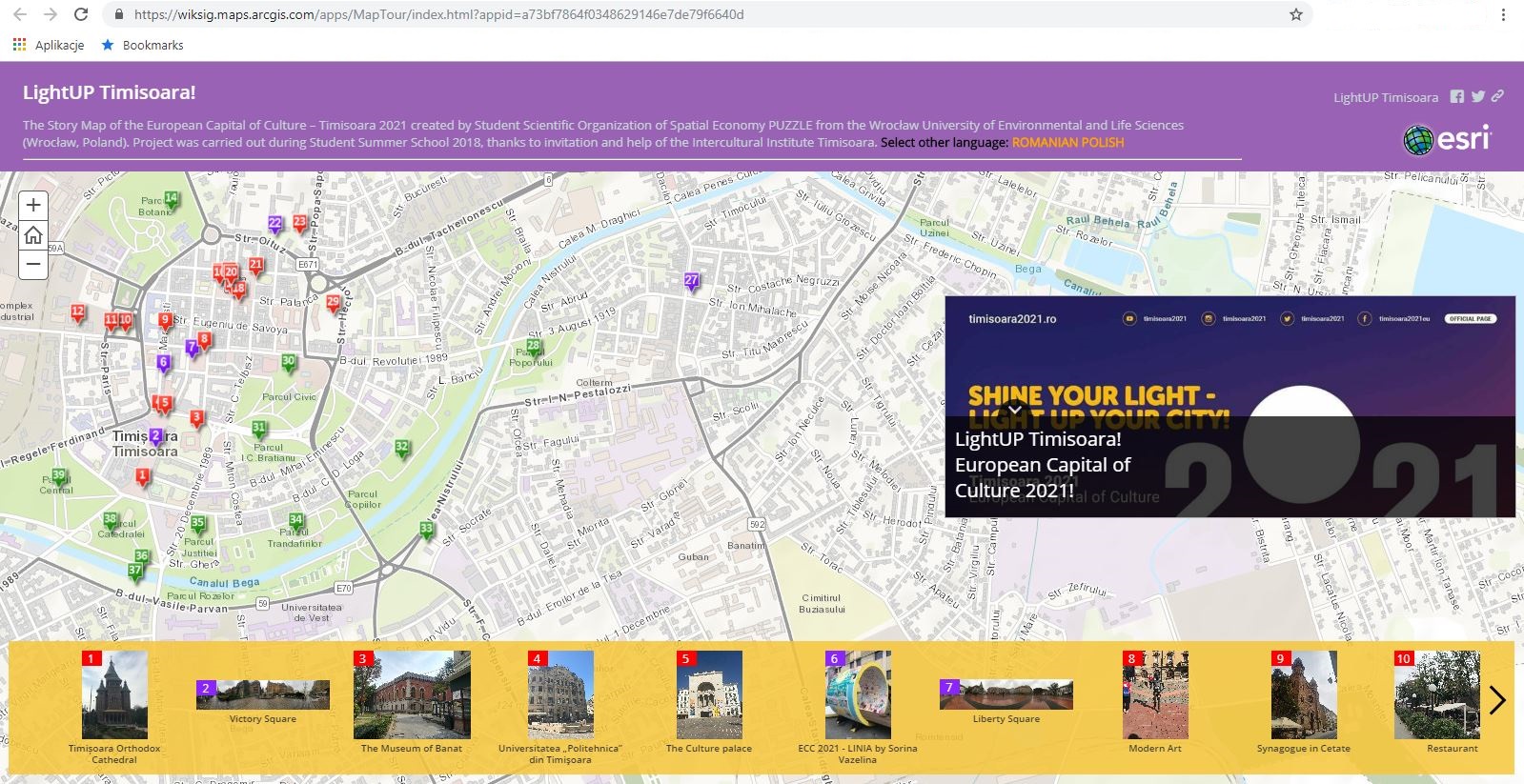Reset map to home extent
1524x784 pixels.
pos(33,234)
